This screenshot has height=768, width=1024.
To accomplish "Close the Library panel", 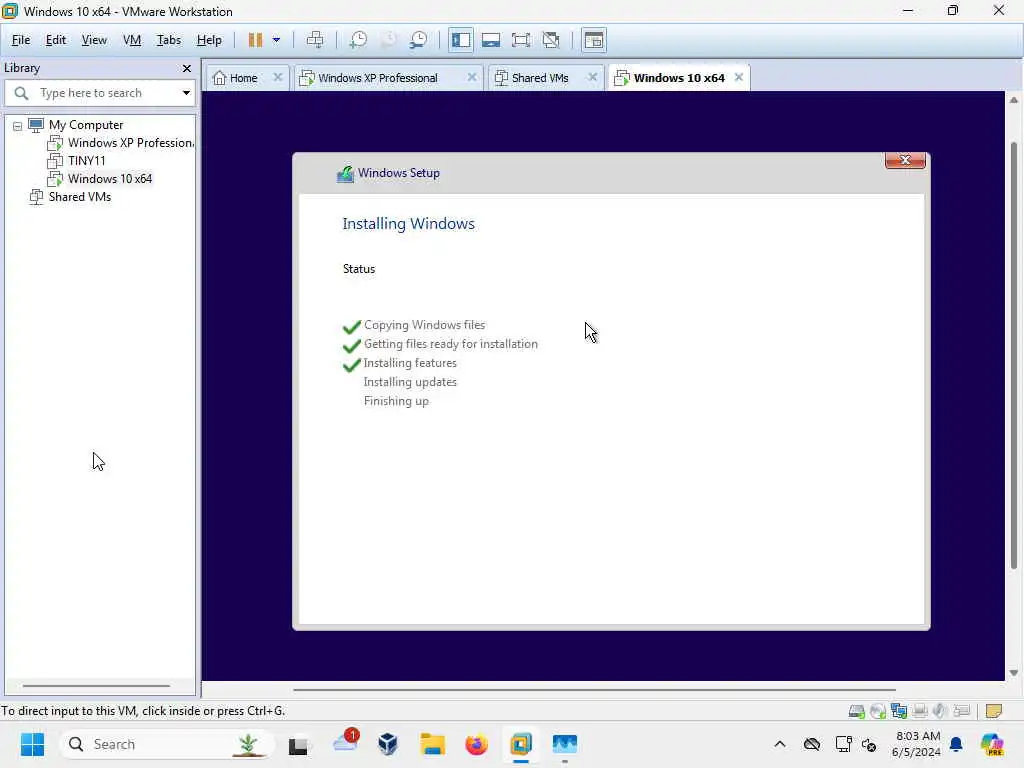I will 187,69.
